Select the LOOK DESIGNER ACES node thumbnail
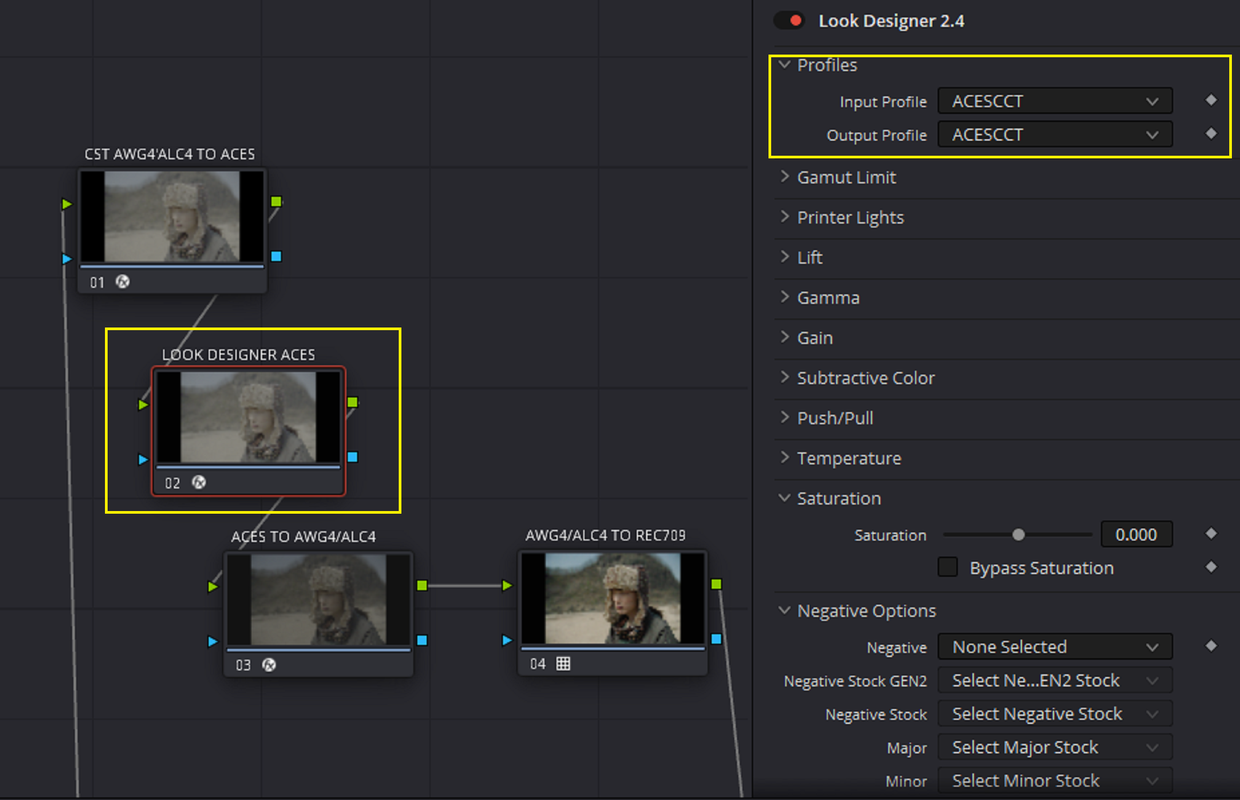 248,417
